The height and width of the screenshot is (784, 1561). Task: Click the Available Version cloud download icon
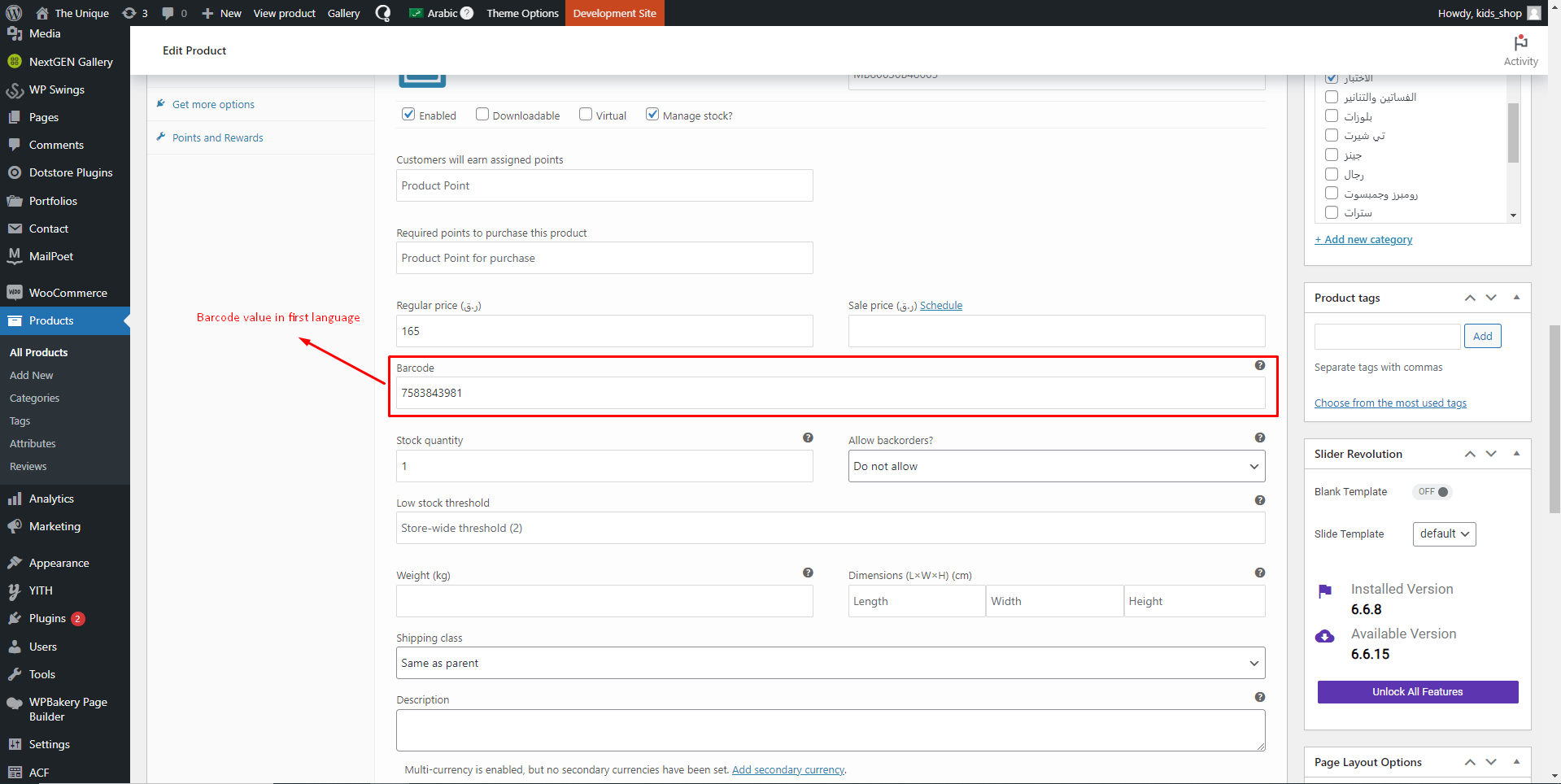[x=1325, y=636]
